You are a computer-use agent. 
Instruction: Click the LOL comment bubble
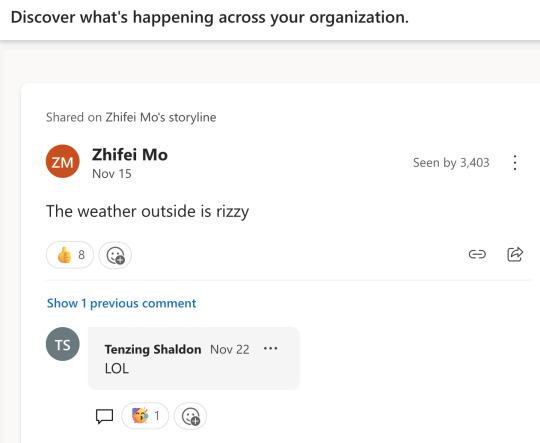(194, 358)
